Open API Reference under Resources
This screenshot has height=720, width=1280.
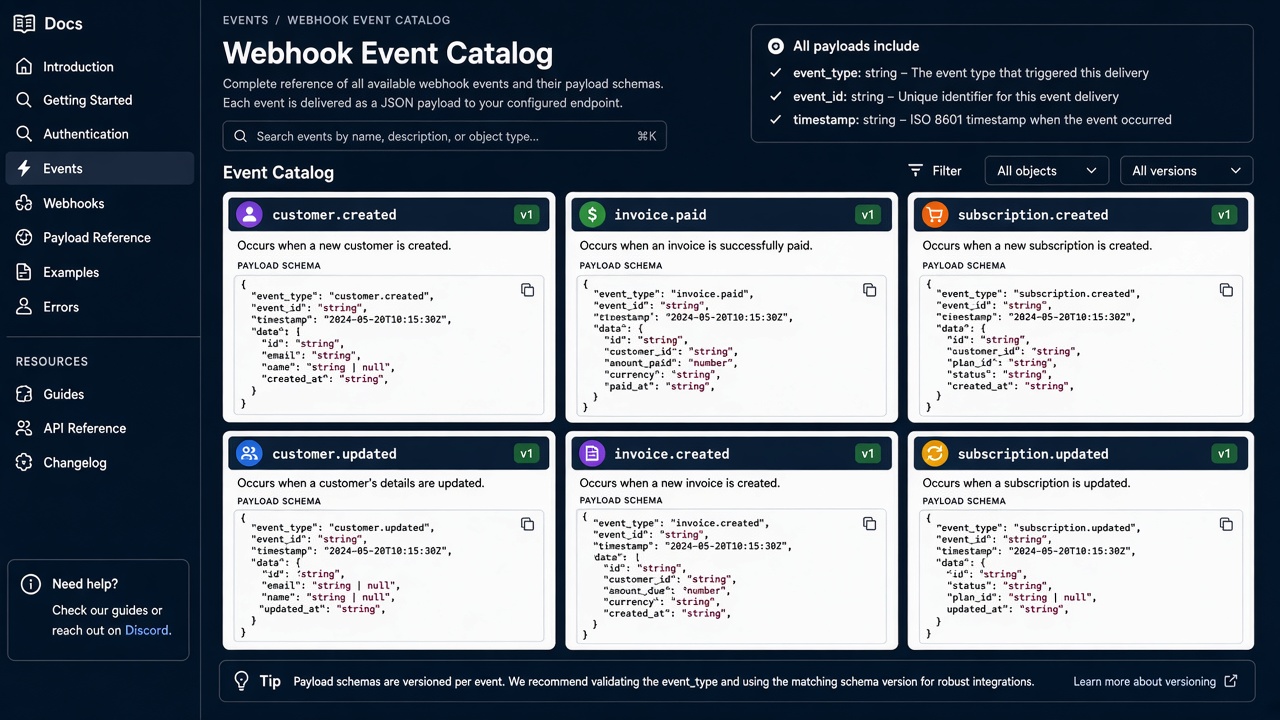(x=99, y=428)
